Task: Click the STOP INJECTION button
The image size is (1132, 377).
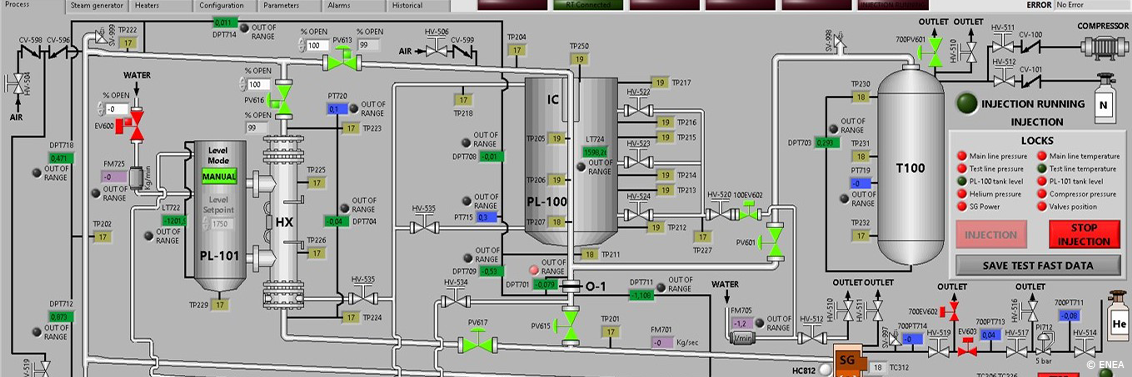Action: [1084, 235]
